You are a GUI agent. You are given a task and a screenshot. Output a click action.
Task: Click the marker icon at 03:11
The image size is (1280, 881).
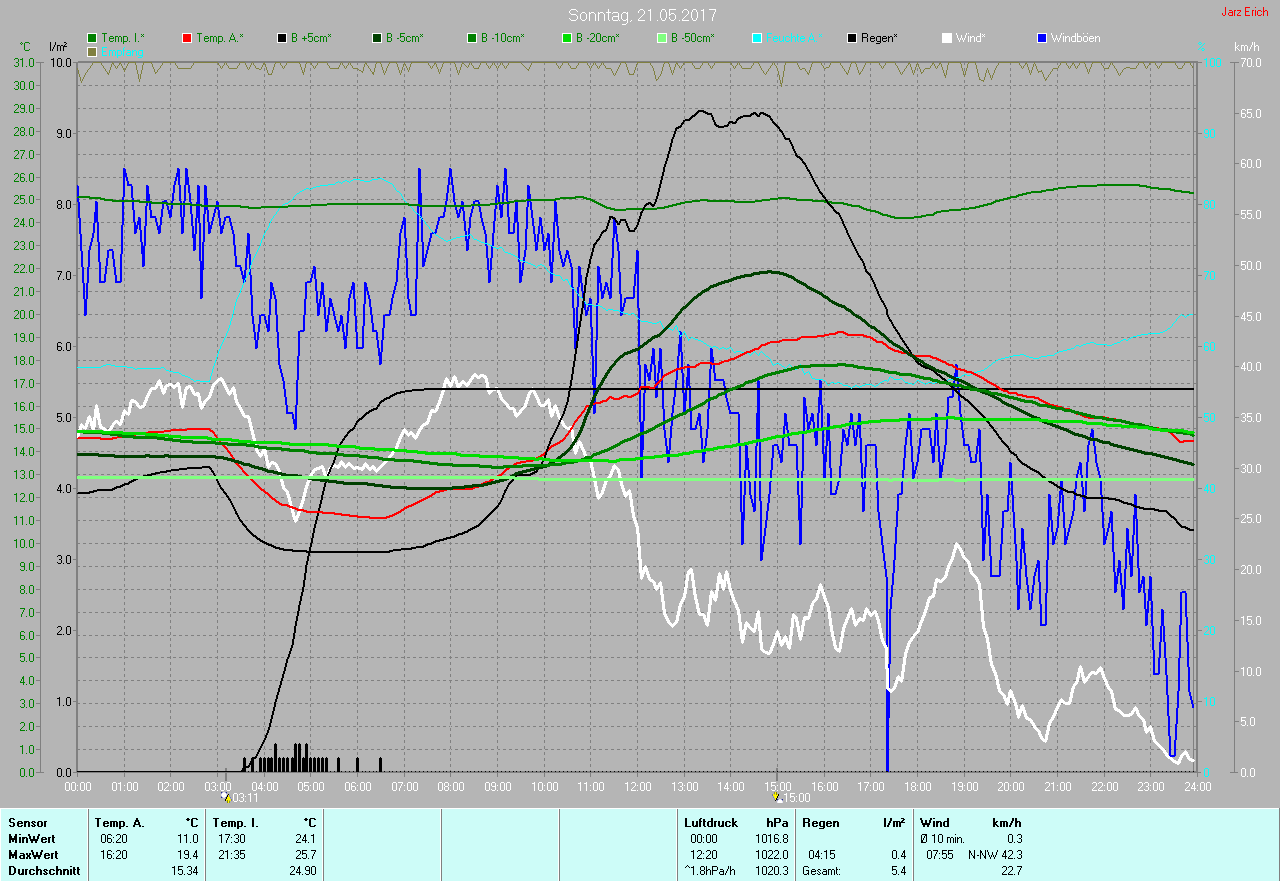(226, 797)
